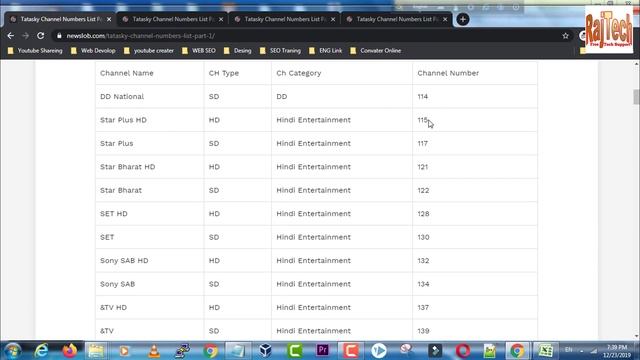Click channel number 114
Screen dimensions: 640x360
422,97
